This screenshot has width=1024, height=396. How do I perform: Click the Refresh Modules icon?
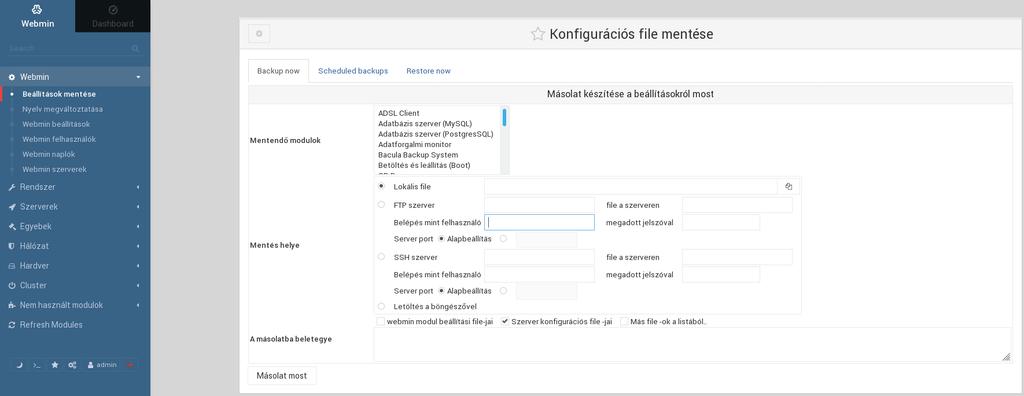point(12,325)
